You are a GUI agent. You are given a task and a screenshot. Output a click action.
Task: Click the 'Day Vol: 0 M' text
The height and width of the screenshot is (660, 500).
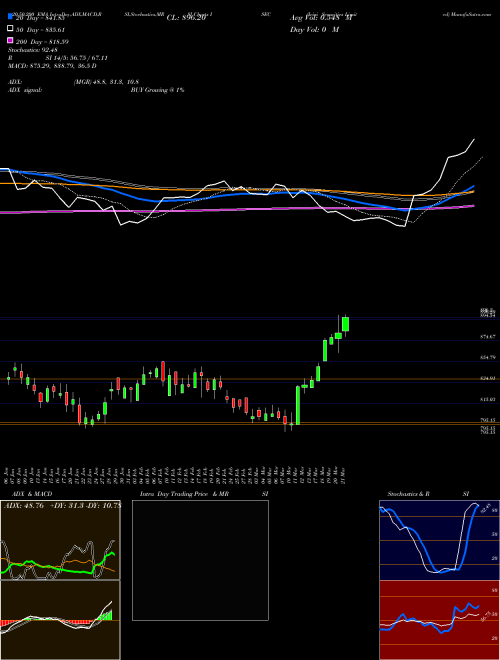[314, 30]
